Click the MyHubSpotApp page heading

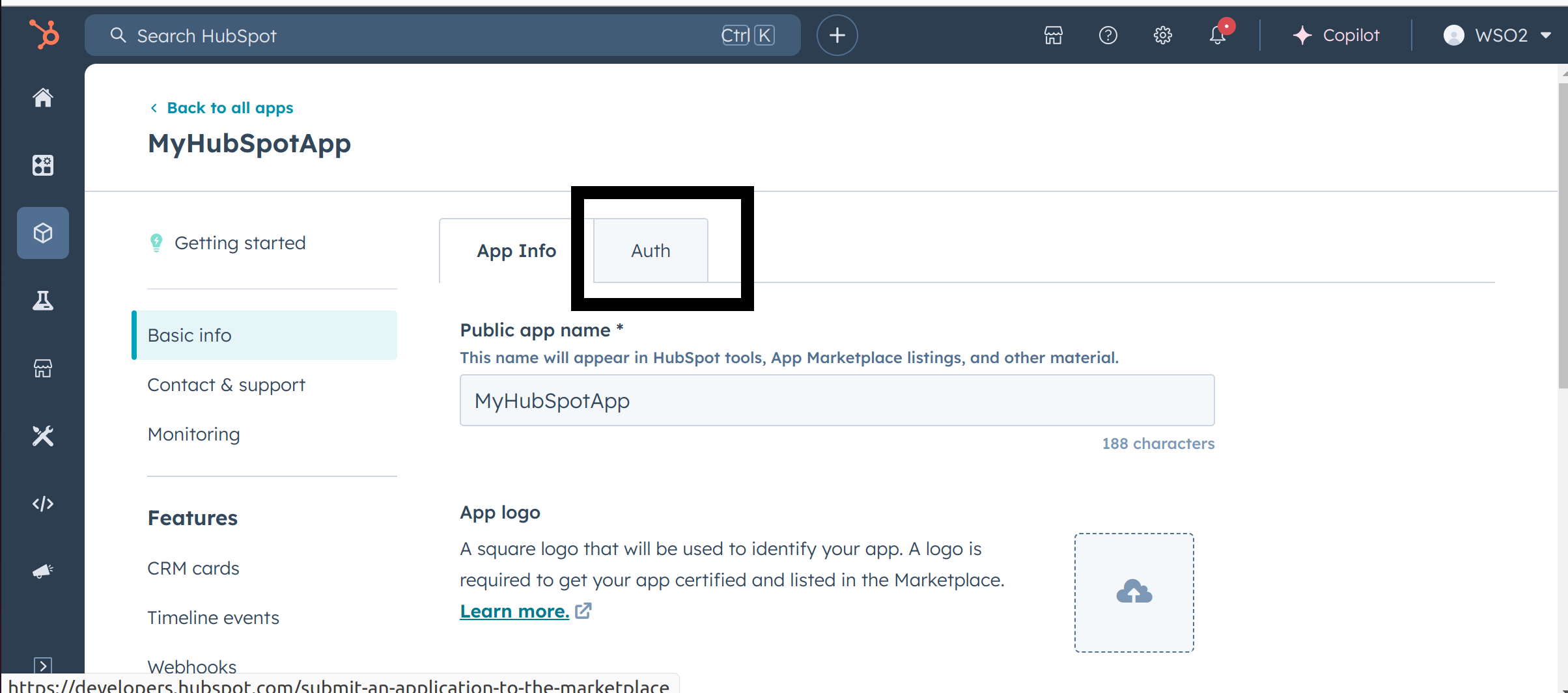pos(249,143)
